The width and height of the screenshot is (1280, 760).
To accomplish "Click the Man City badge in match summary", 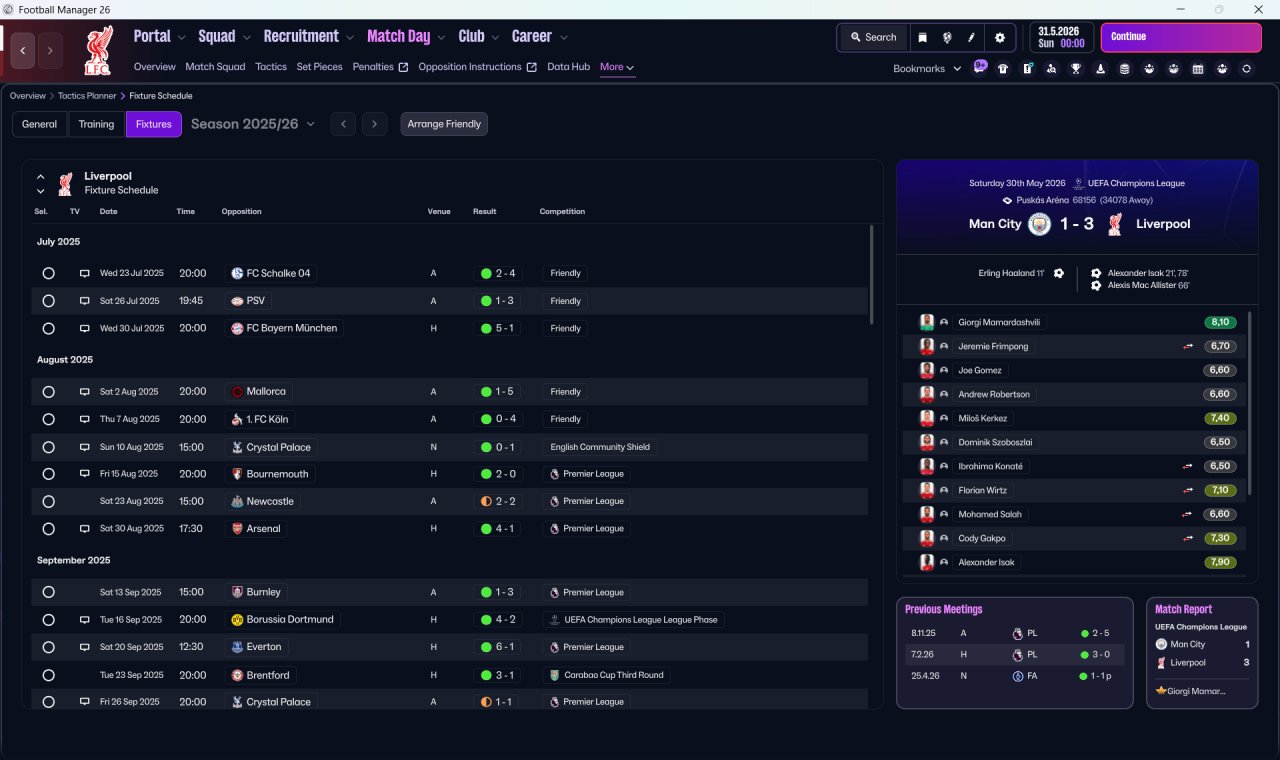I will click(1040, 224).
